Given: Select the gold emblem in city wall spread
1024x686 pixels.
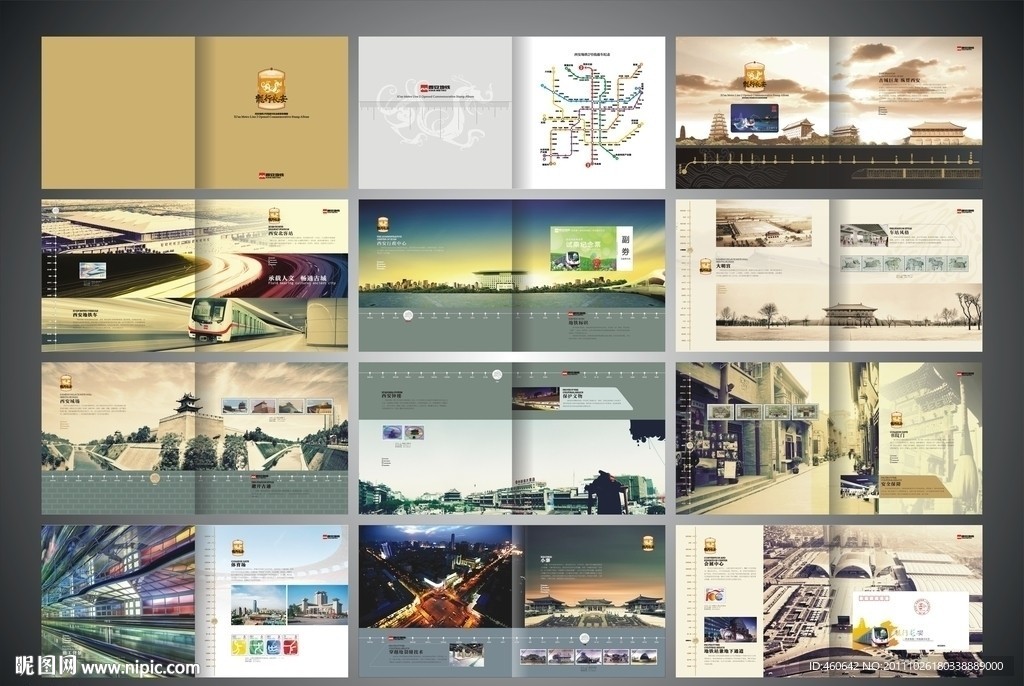Looking at the screenshot, I should tap(67, 384).
